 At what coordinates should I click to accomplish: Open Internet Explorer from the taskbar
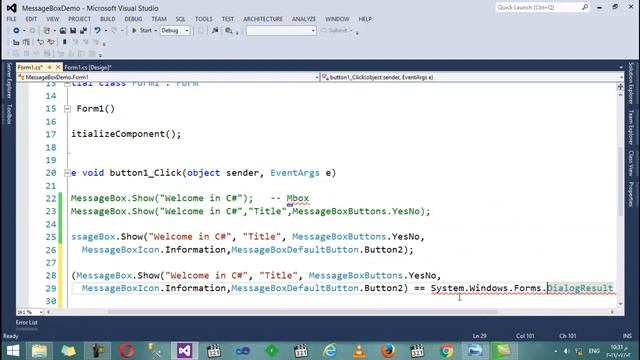(330, 351)
